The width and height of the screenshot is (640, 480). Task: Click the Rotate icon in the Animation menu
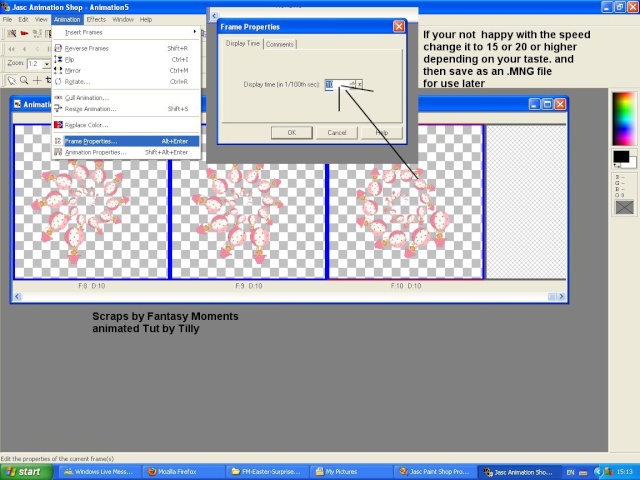click(58, 81)
